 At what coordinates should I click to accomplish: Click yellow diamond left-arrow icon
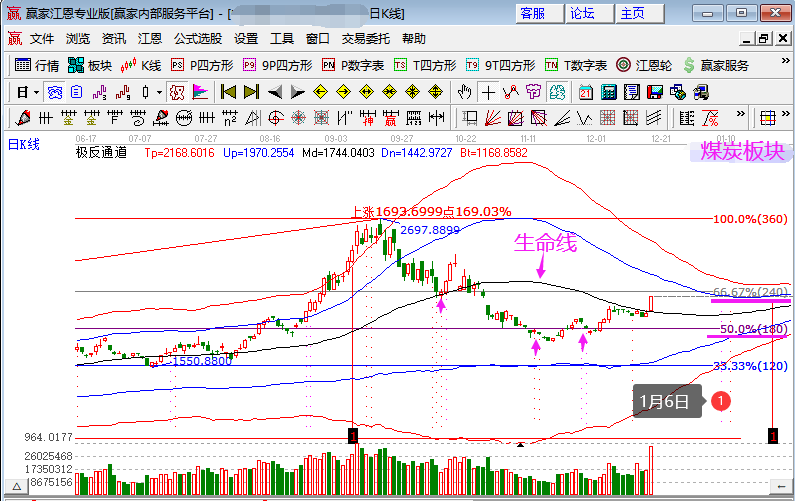point(320,92)
